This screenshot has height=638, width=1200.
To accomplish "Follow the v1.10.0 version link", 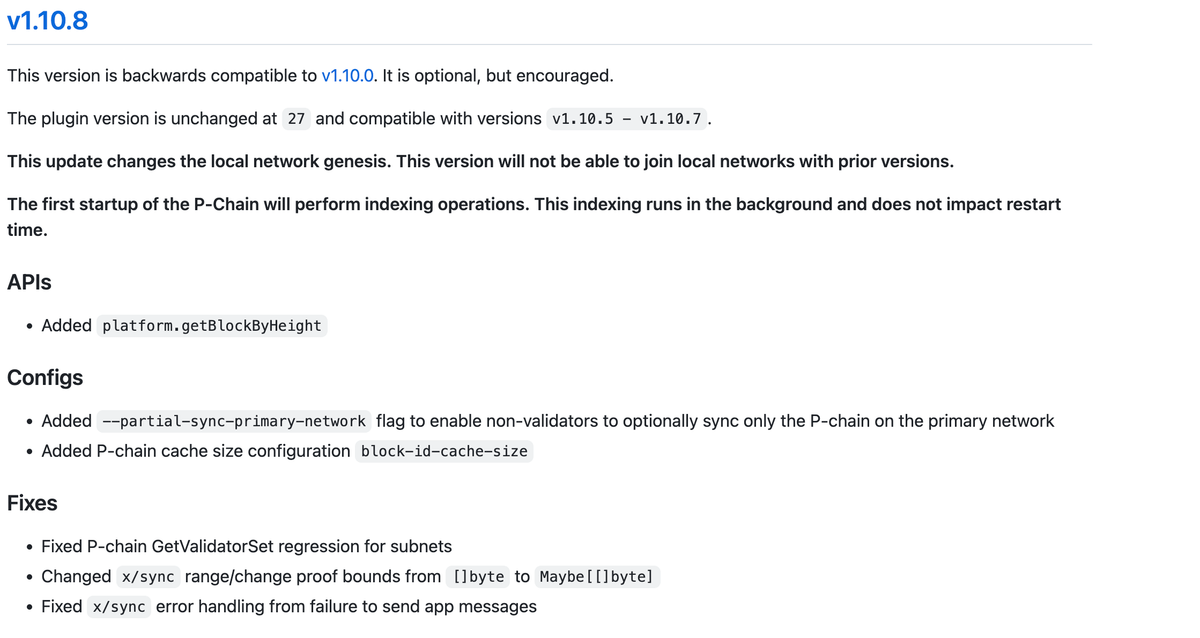I will click(347, 76).
